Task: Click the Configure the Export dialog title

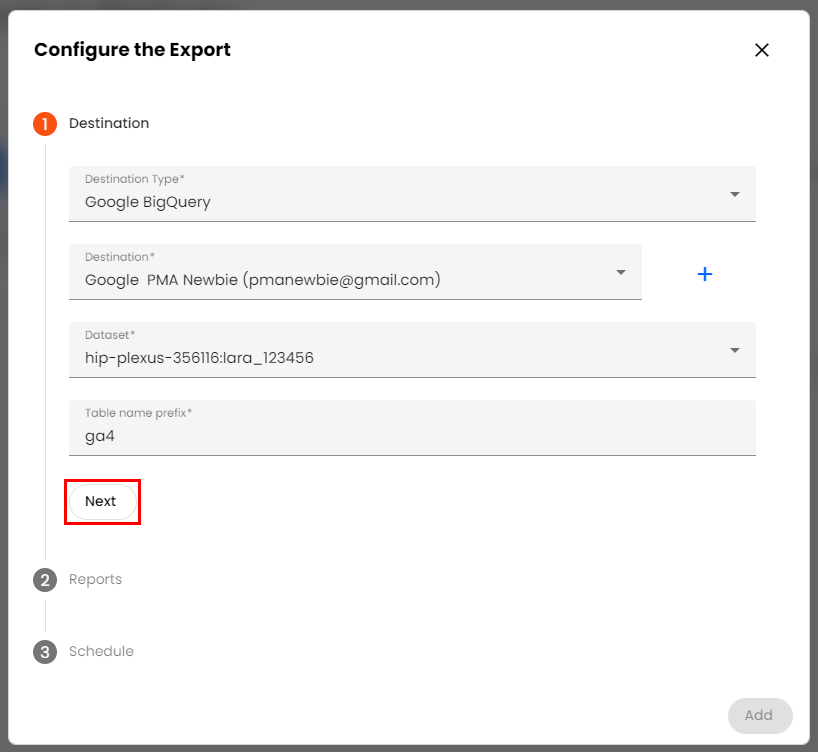Action: click(x=132, y=50)
